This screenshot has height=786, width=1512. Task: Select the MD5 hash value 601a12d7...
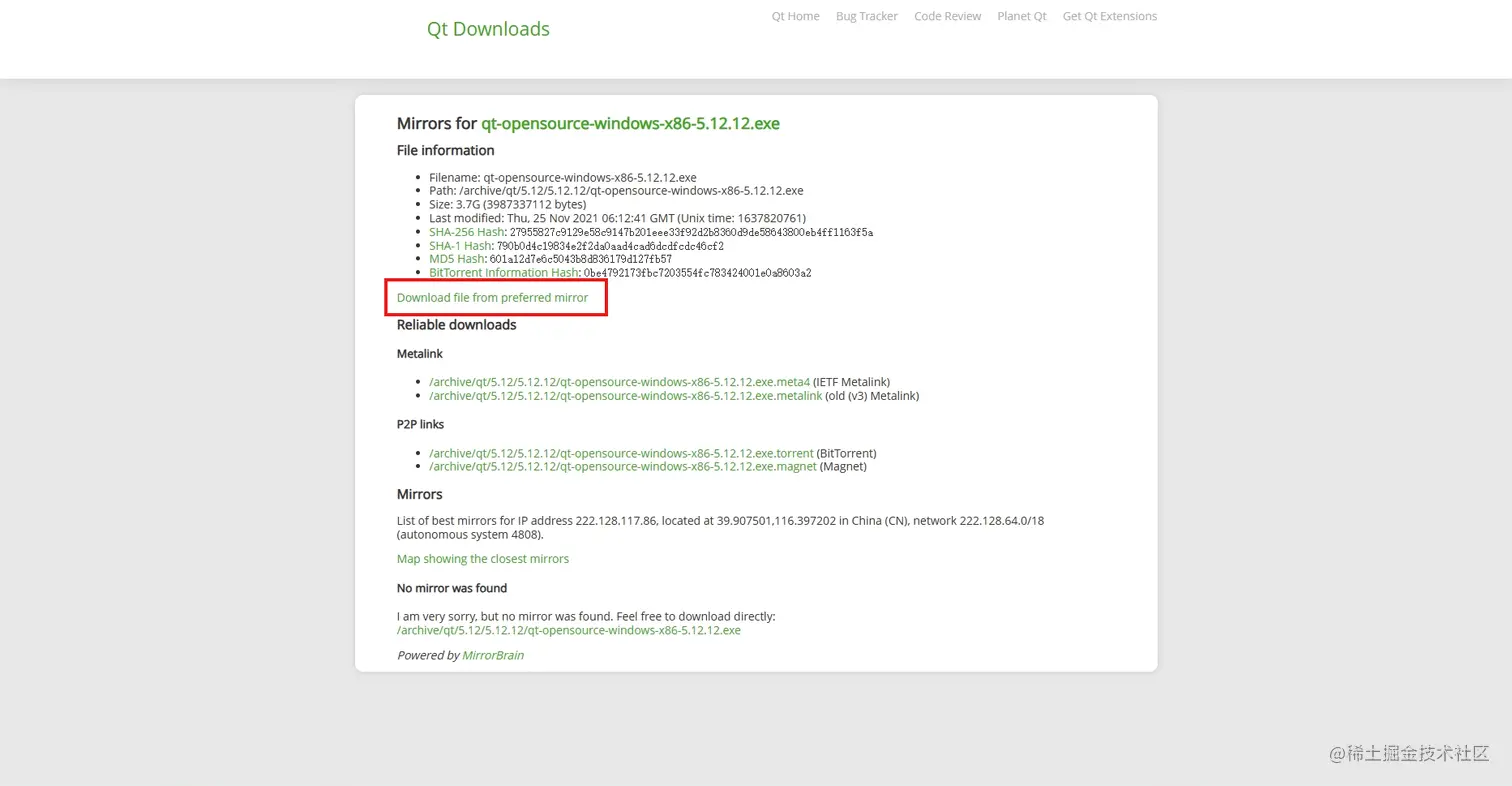580,259
